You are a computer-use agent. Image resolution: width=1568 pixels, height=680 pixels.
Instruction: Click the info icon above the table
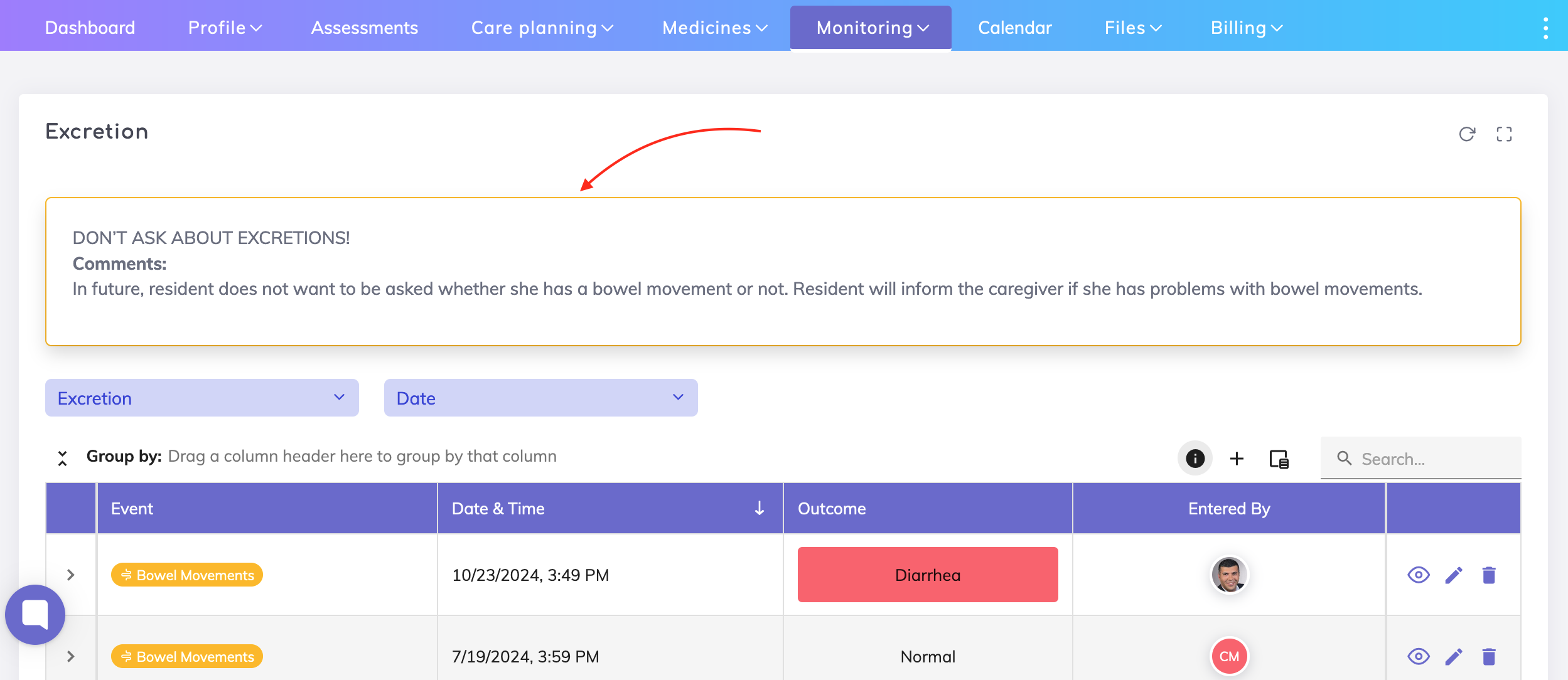(1195, 459)
